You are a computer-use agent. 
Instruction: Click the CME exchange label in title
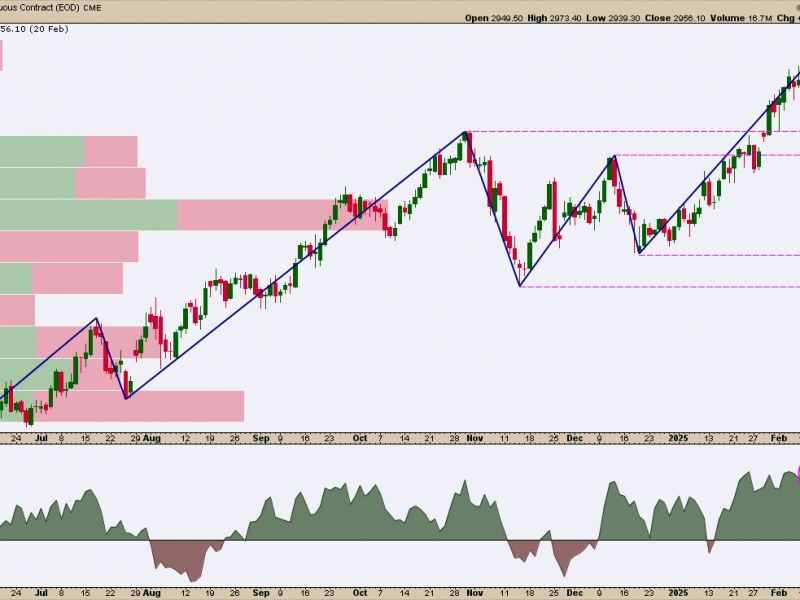[x=91, y=8]
